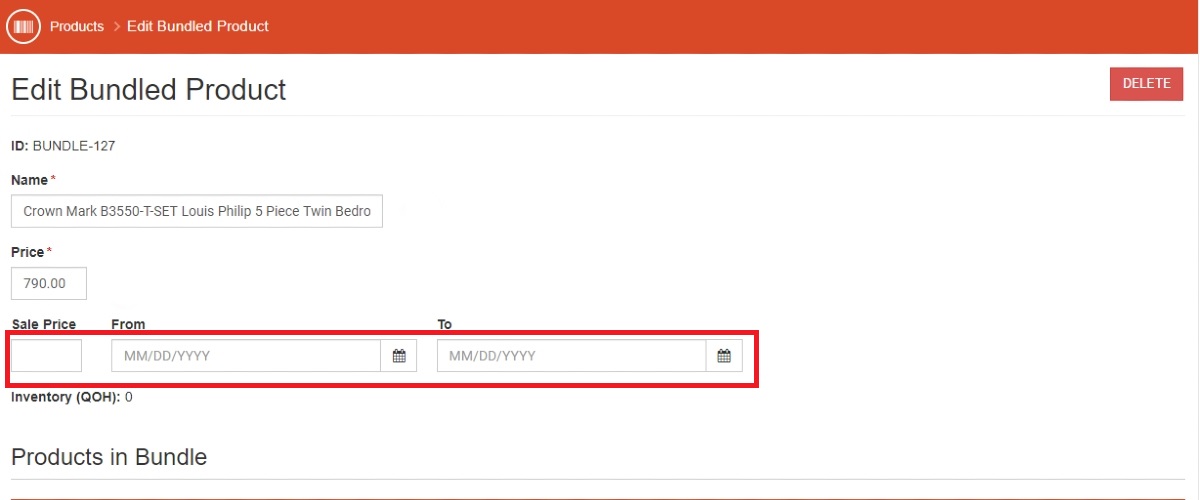Screen dimensions: 1200x500
Task: Go to Products in the breadcrumb
Action: click(x=77, y=27)
